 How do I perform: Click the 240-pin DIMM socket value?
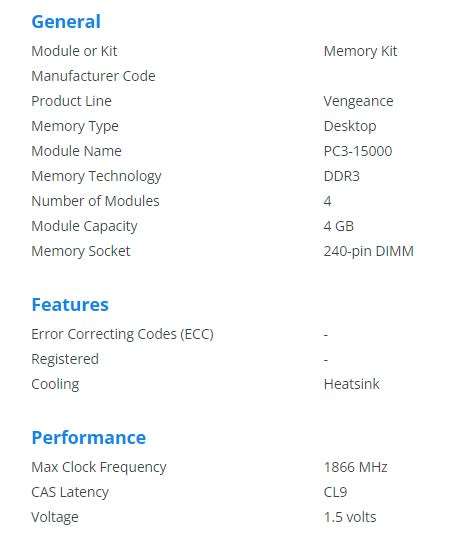(369, 251)
